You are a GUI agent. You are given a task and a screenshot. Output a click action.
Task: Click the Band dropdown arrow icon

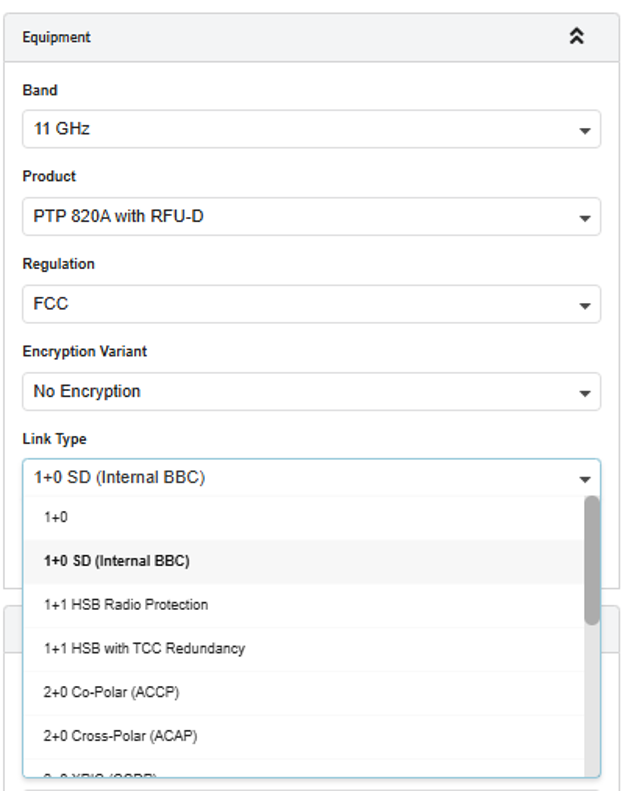[585, 131]
